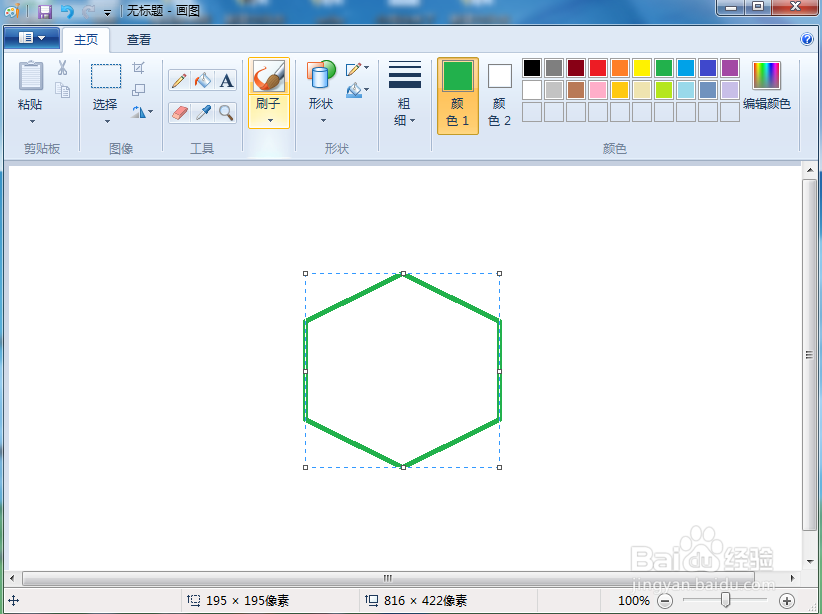Viewport: 822px width, 614px height.
Task: Click the Copy icon
Action: pyautogui.click(x=62, y=90)
